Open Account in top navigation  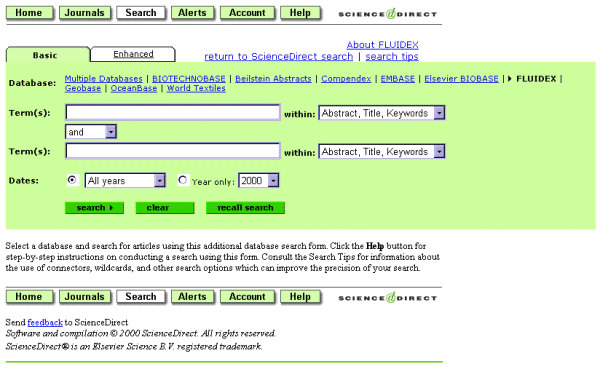pyautogui.click(x=247, y=13)
